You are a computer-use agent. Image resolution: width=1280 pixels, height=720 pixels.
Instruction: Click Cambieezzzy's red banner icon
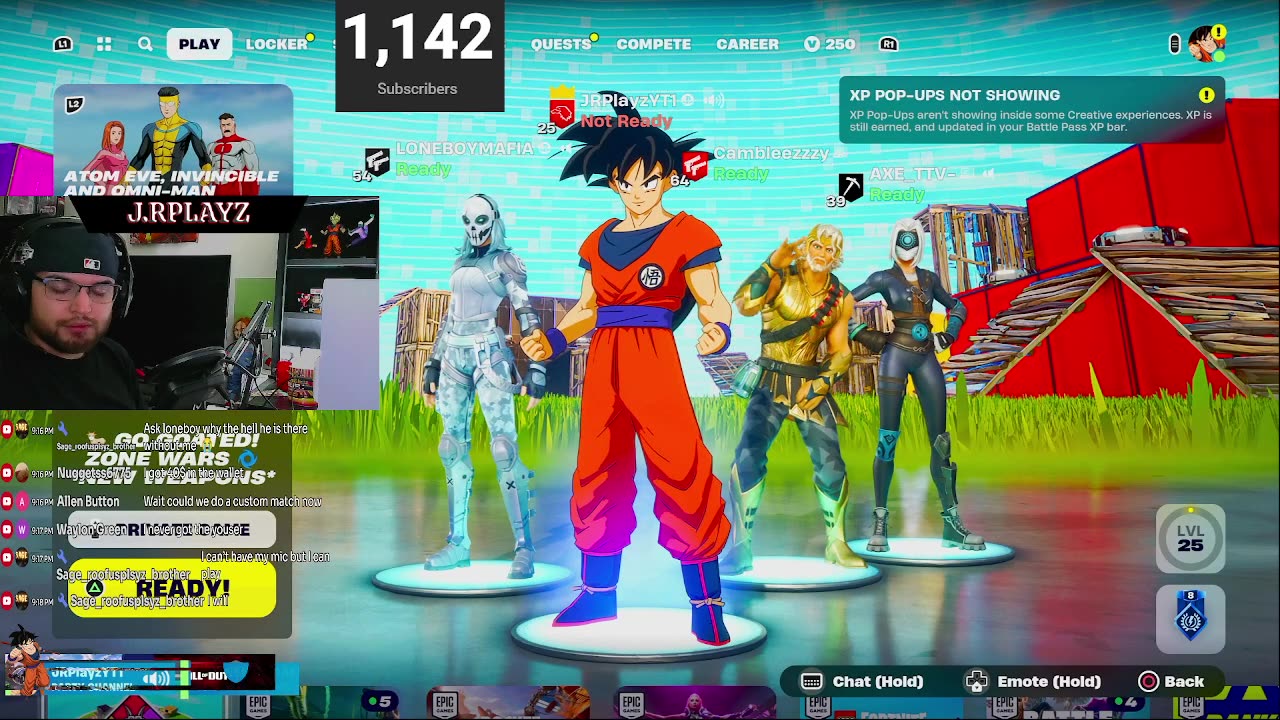(x=694, y=165)
